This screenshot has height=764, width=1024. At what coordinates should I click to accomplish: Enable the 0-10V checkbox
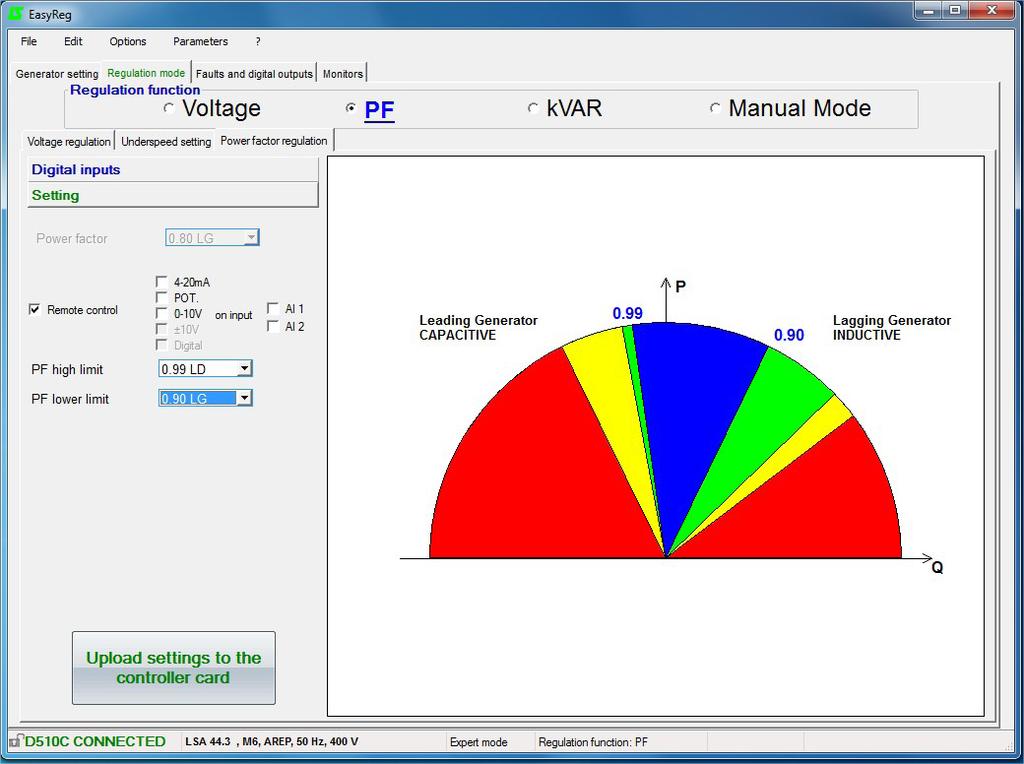[x=161, y=313]
